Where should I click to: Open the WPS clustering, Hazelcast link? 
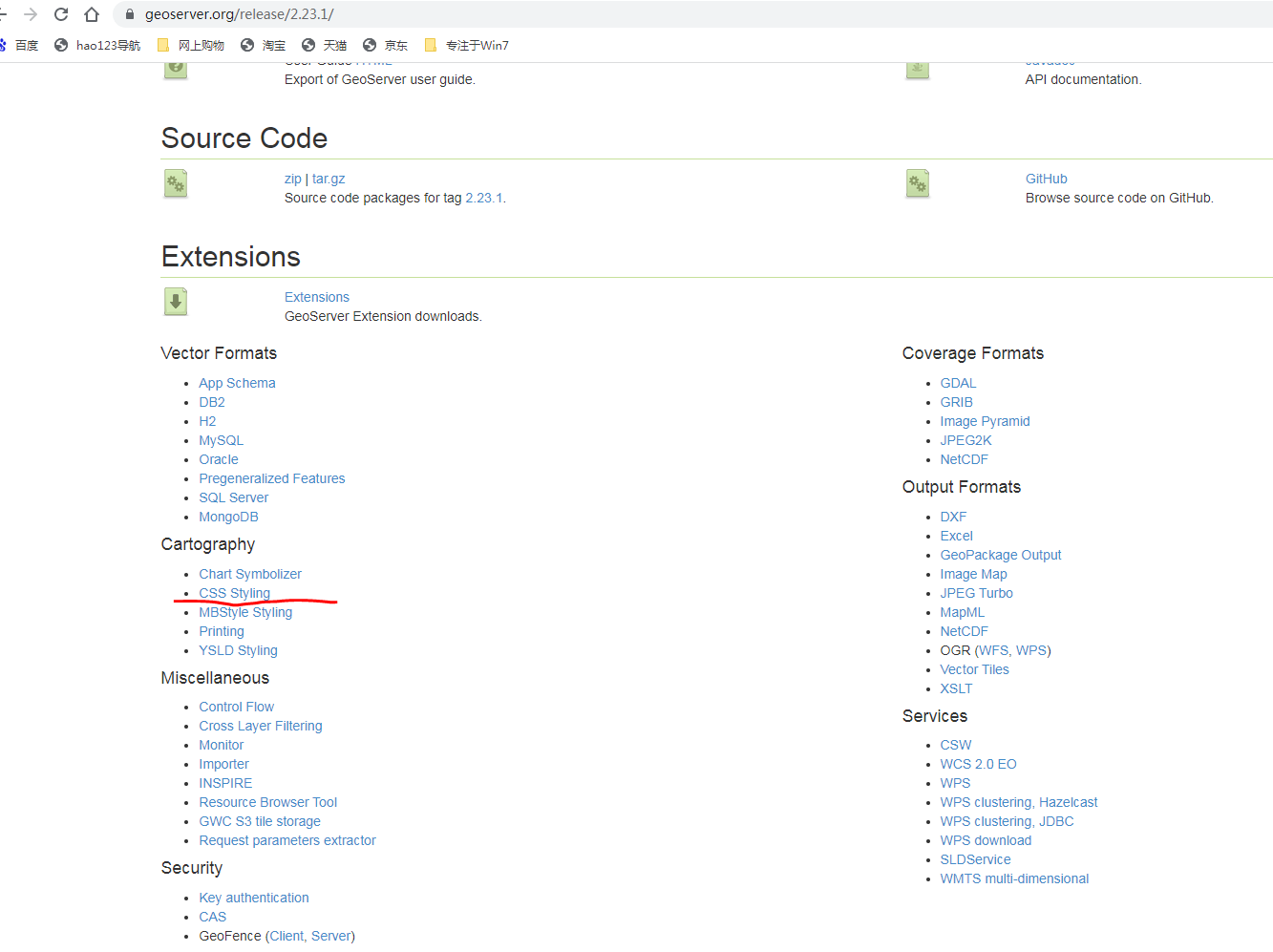[x=1019, y=802]
